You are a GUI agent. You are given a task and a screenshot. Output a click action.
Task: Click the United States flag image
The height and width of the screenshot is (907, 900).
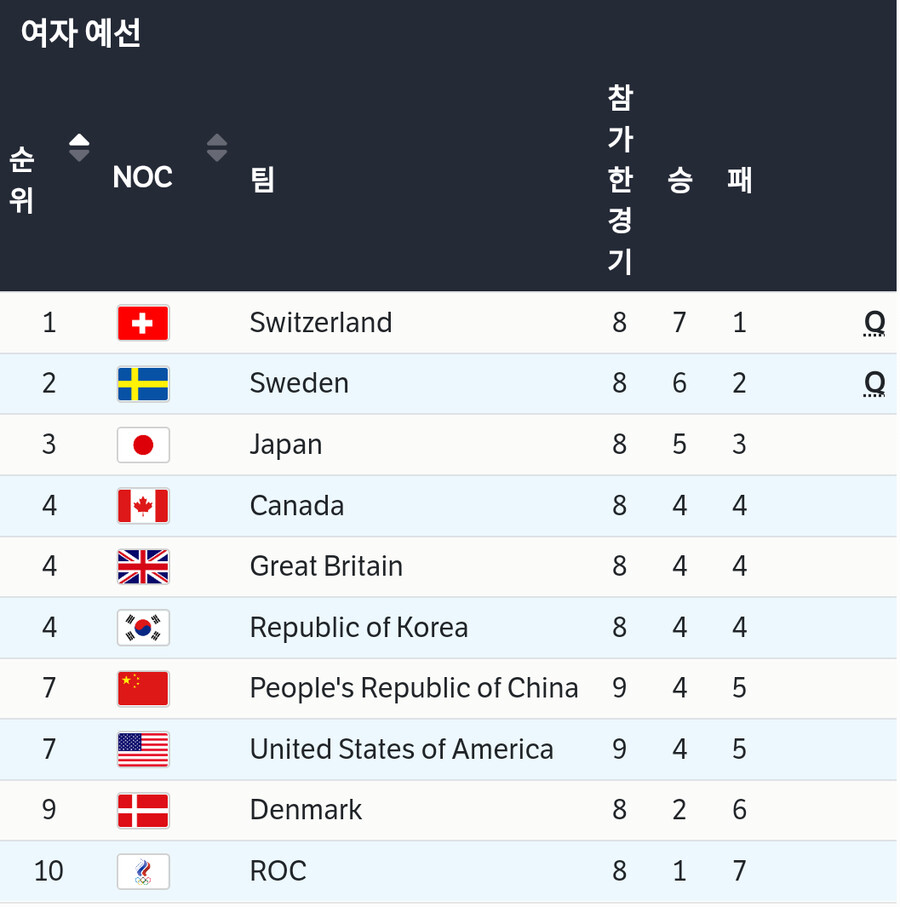point(143,749)
